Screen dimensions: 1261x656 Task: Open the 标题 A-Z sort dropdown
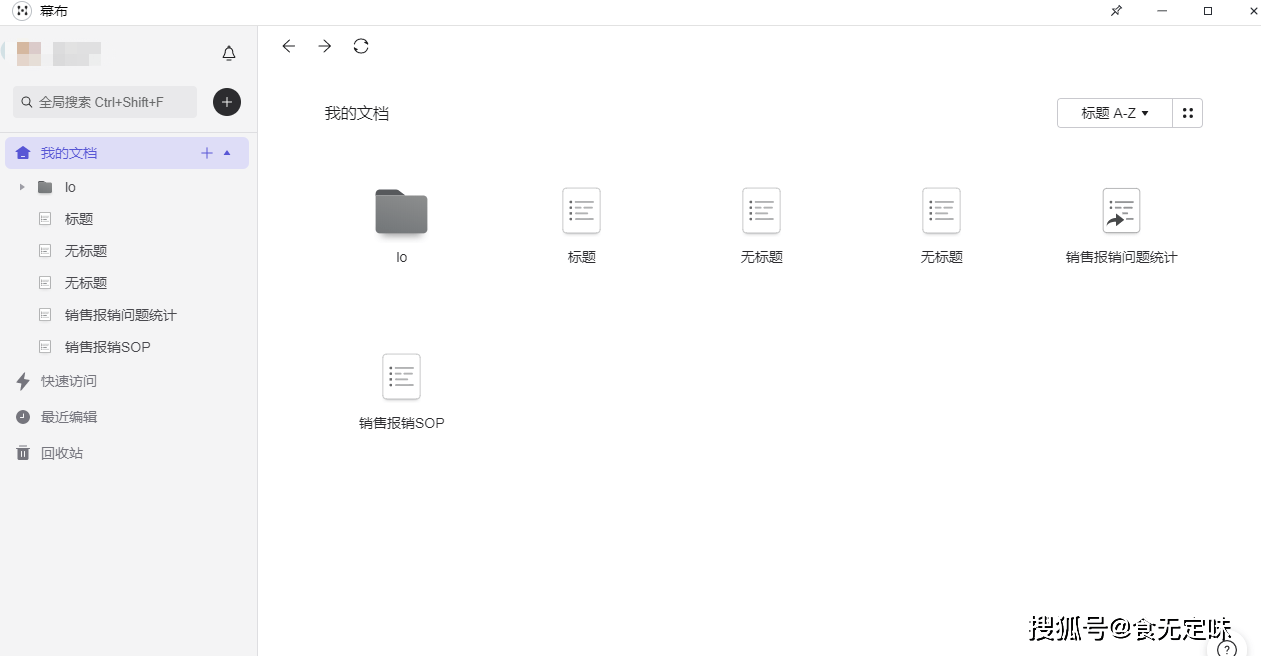[x=1114, y=113]
